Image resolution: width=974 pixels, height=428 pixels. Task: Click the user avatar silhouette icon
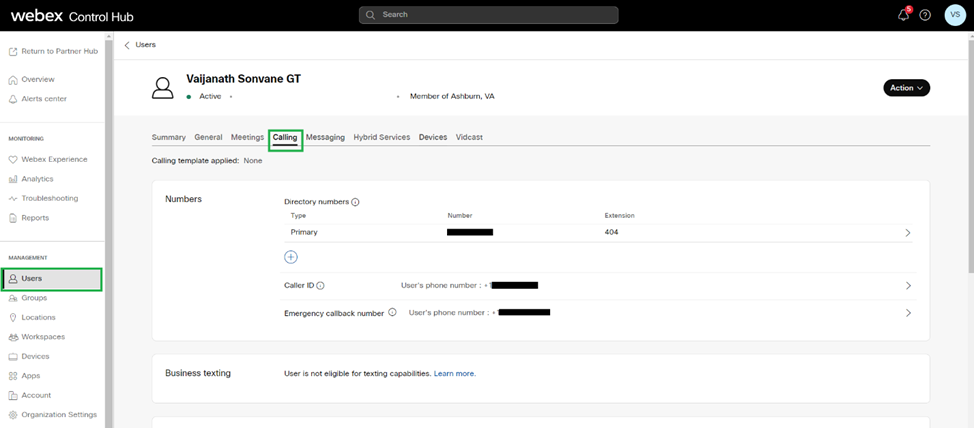162,88
